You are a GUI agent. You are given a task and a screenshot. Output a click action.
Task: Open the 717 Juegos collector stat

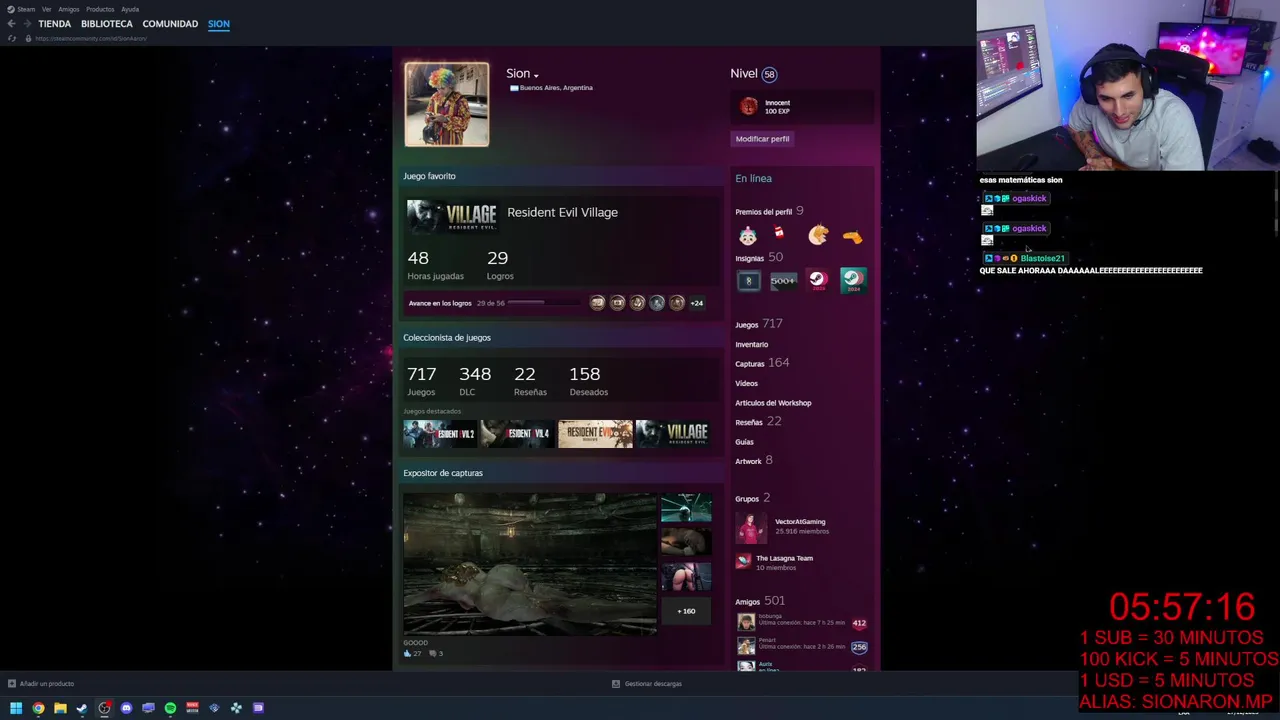422,381
